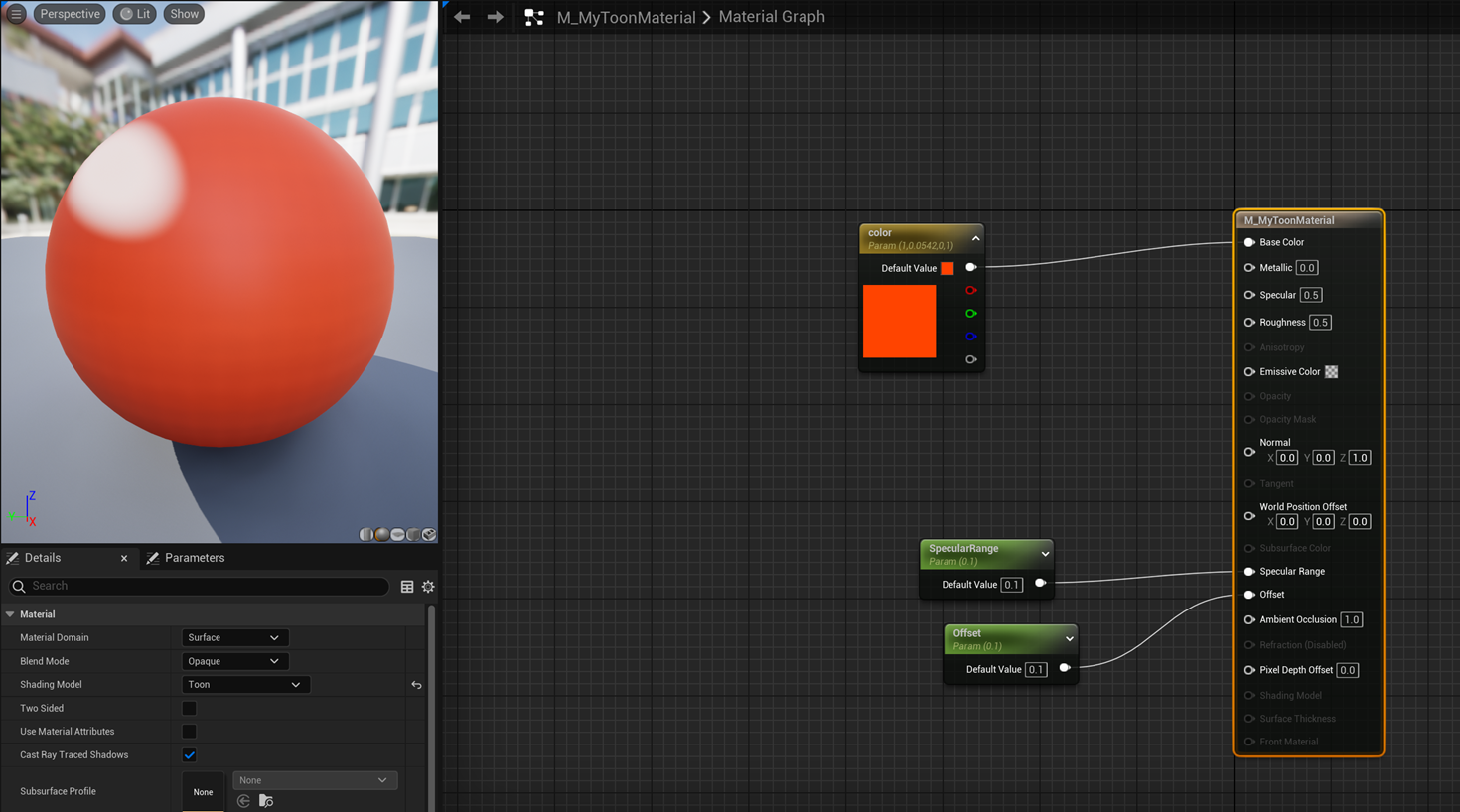Toggle the property matrix table view icon
The image size is (1460, 812).
click(407, 587)
